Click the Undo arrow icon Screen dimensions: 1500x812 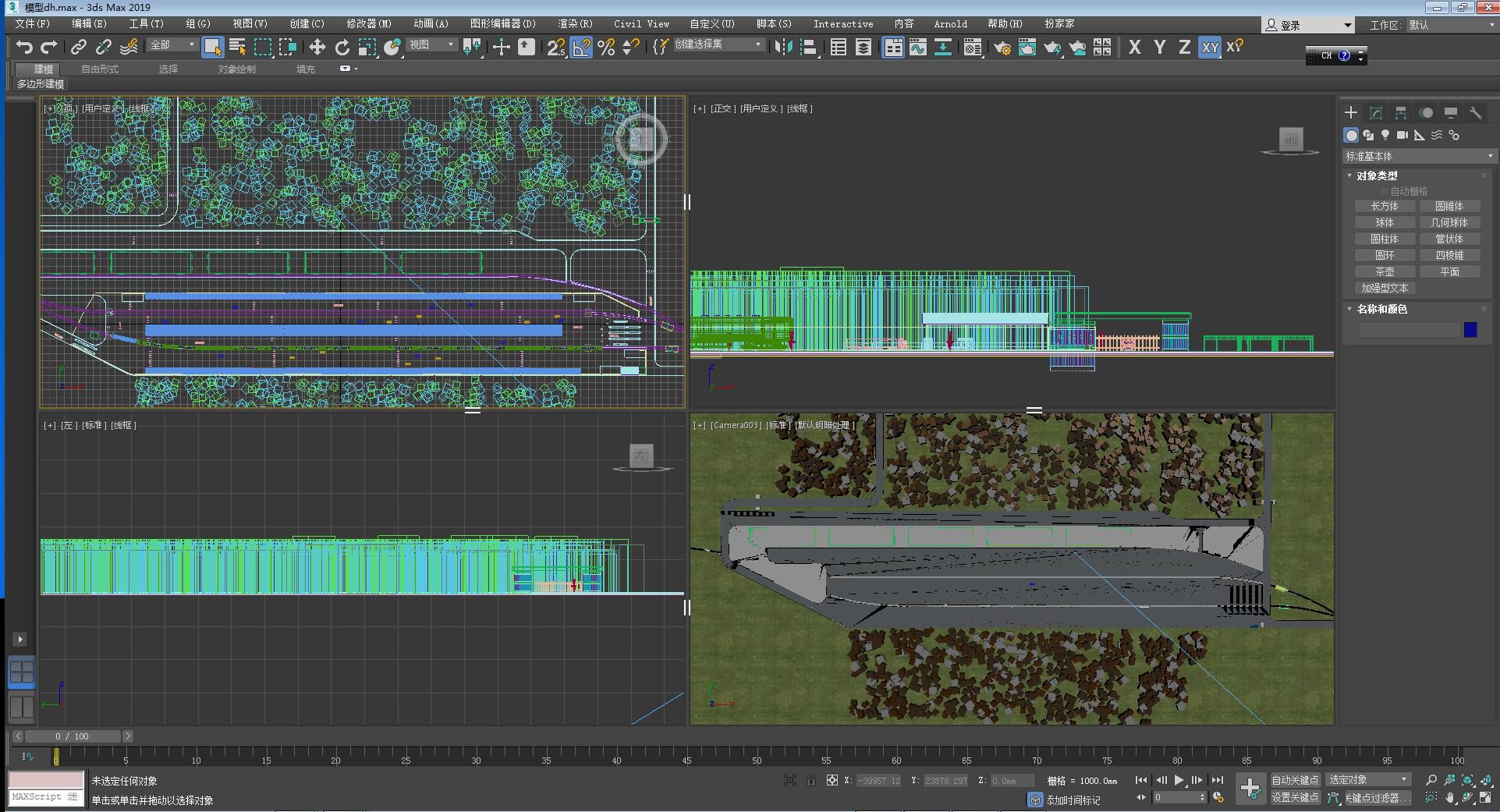[x=24, y=48]
